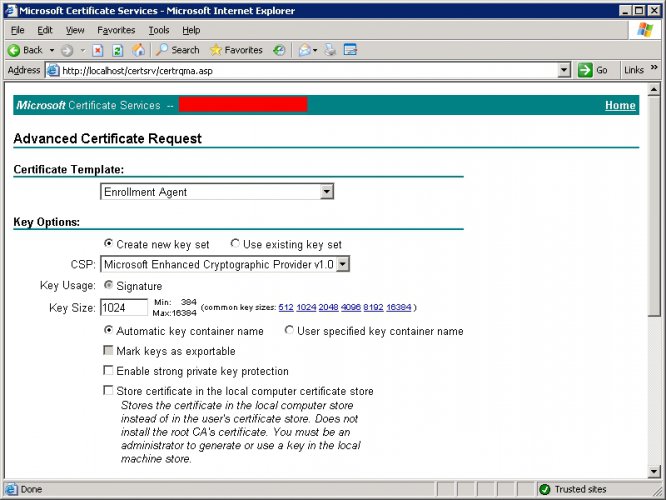Click the Links toolbar label

tap(634, 70)
